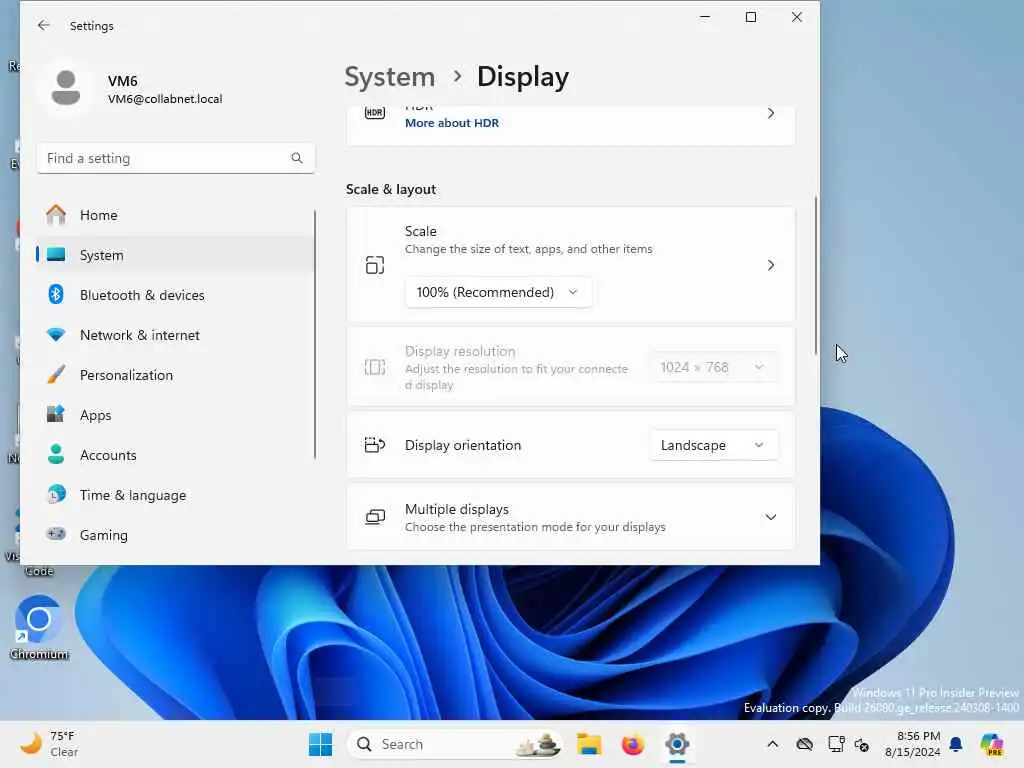Click the Time & language globe icon
Viewport: 1024px width, 768px height.
coord(56,494)
